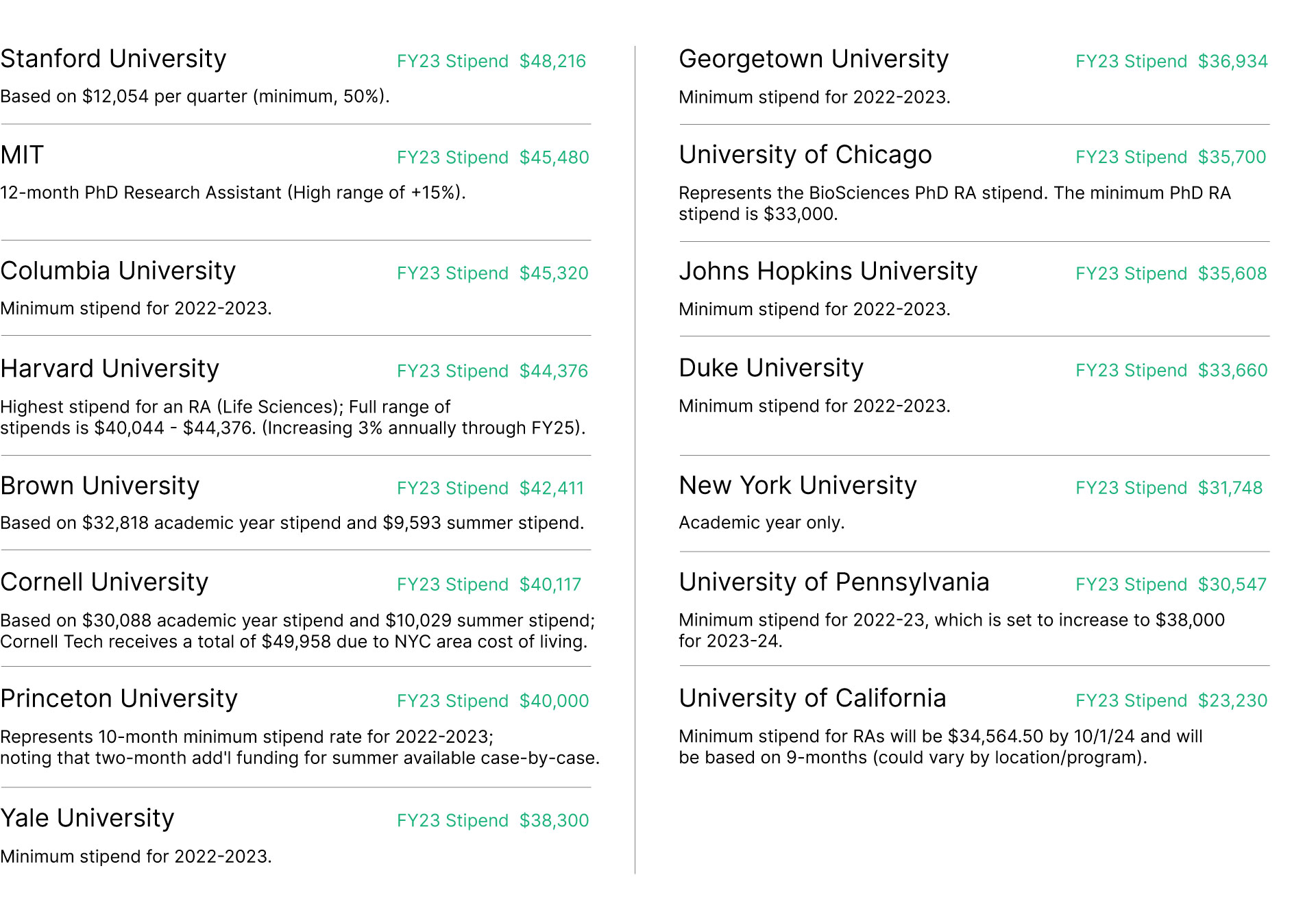This screenshot has height=899, width=1316.
Task: Click the University of California title
Action: click(812, 698)
